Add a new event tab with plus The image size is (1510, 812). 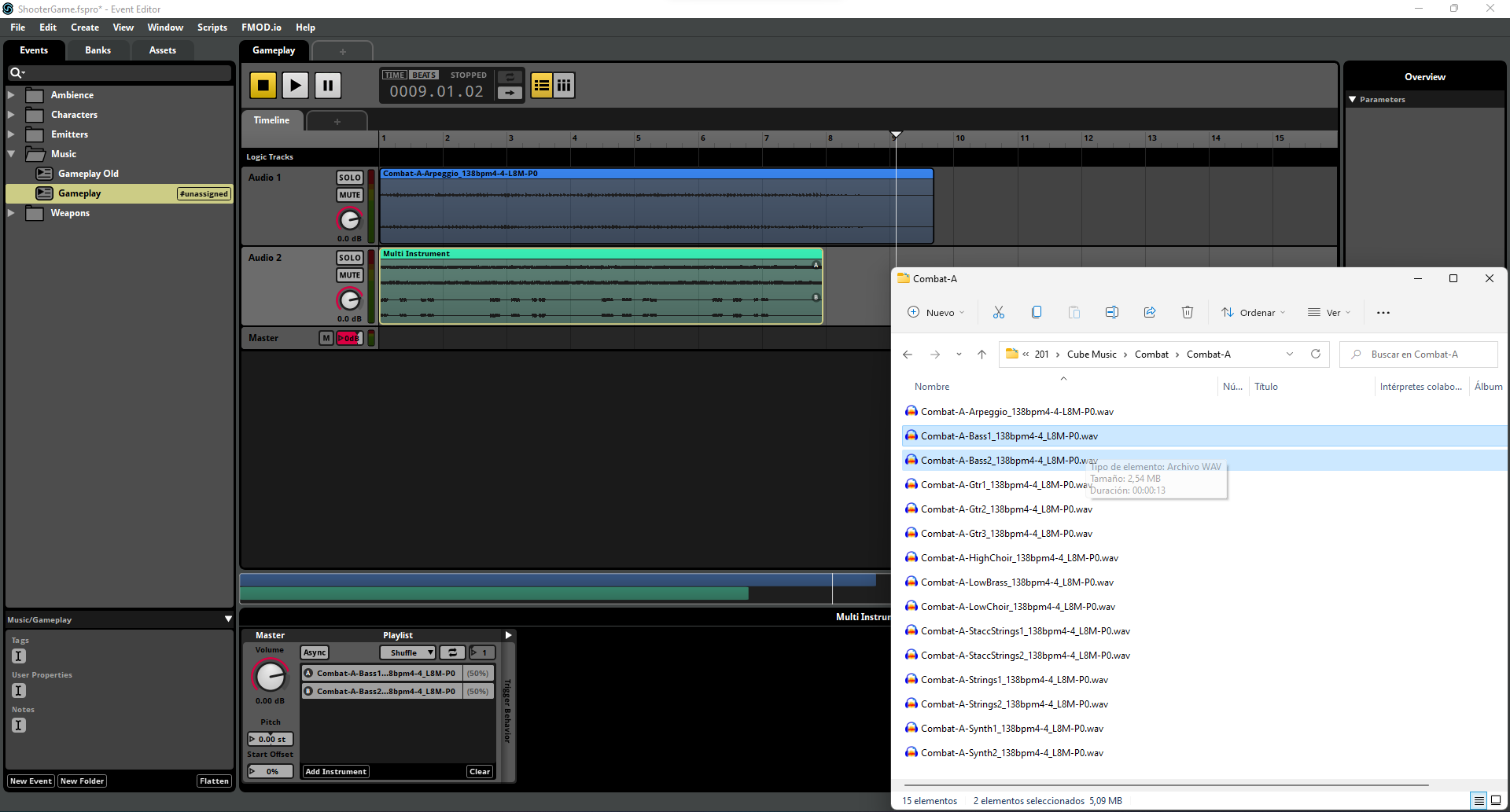[x=343, y=51]
